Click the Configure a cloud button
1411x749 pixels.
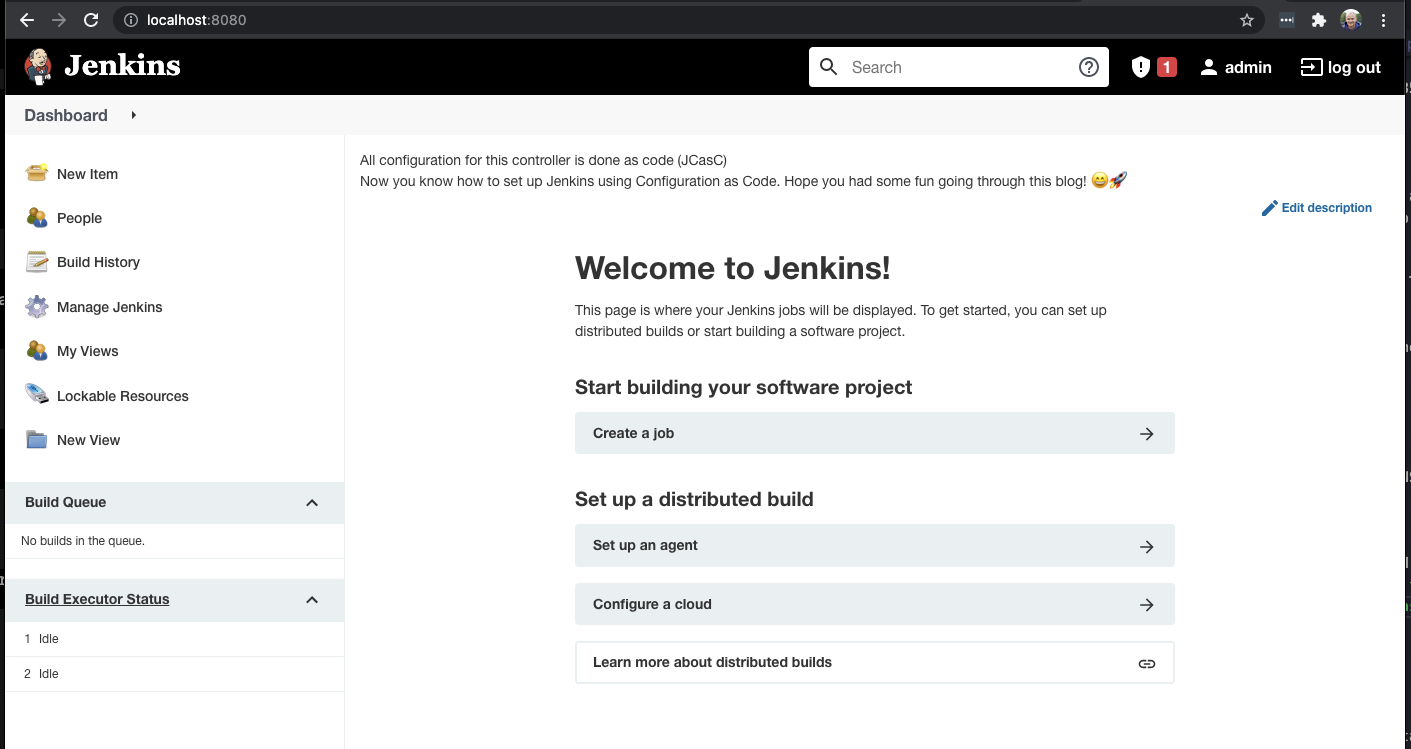click(x=874, y=604)
